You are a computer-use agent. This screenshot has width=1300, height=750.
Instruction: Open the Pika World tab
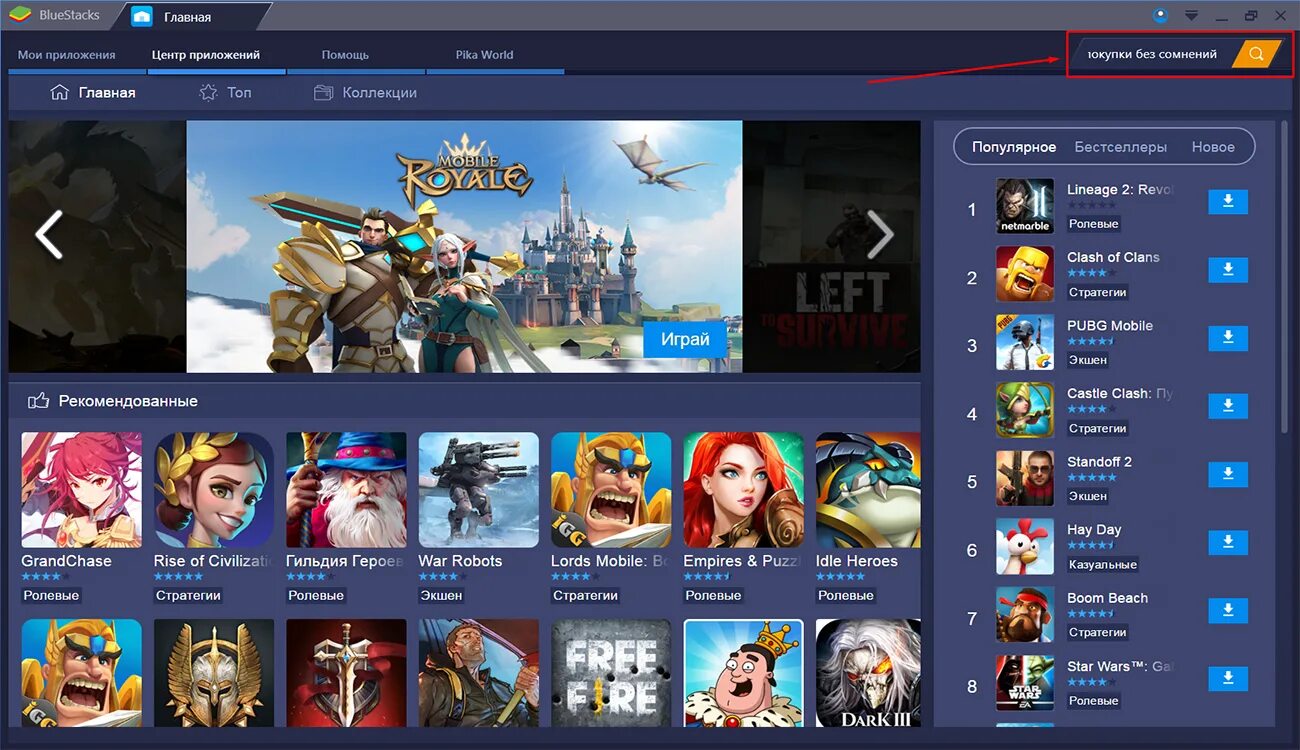coord(484,55)
